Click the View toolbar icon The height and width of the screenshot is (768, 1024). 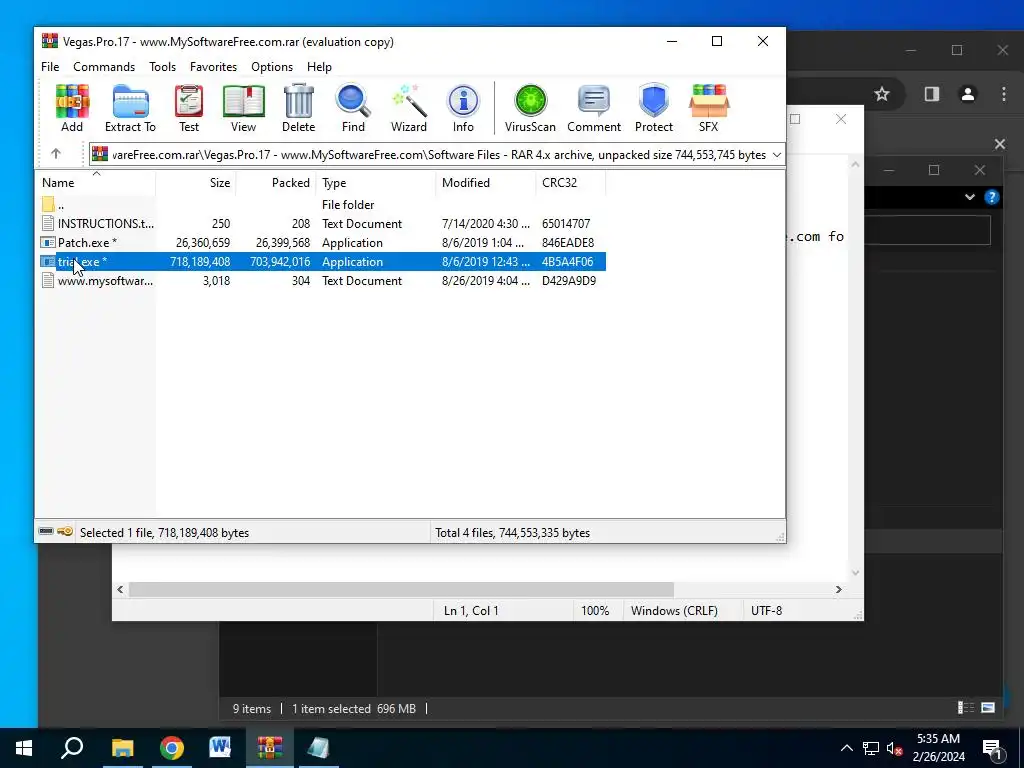pyautogui.click(x=243, y=108)
